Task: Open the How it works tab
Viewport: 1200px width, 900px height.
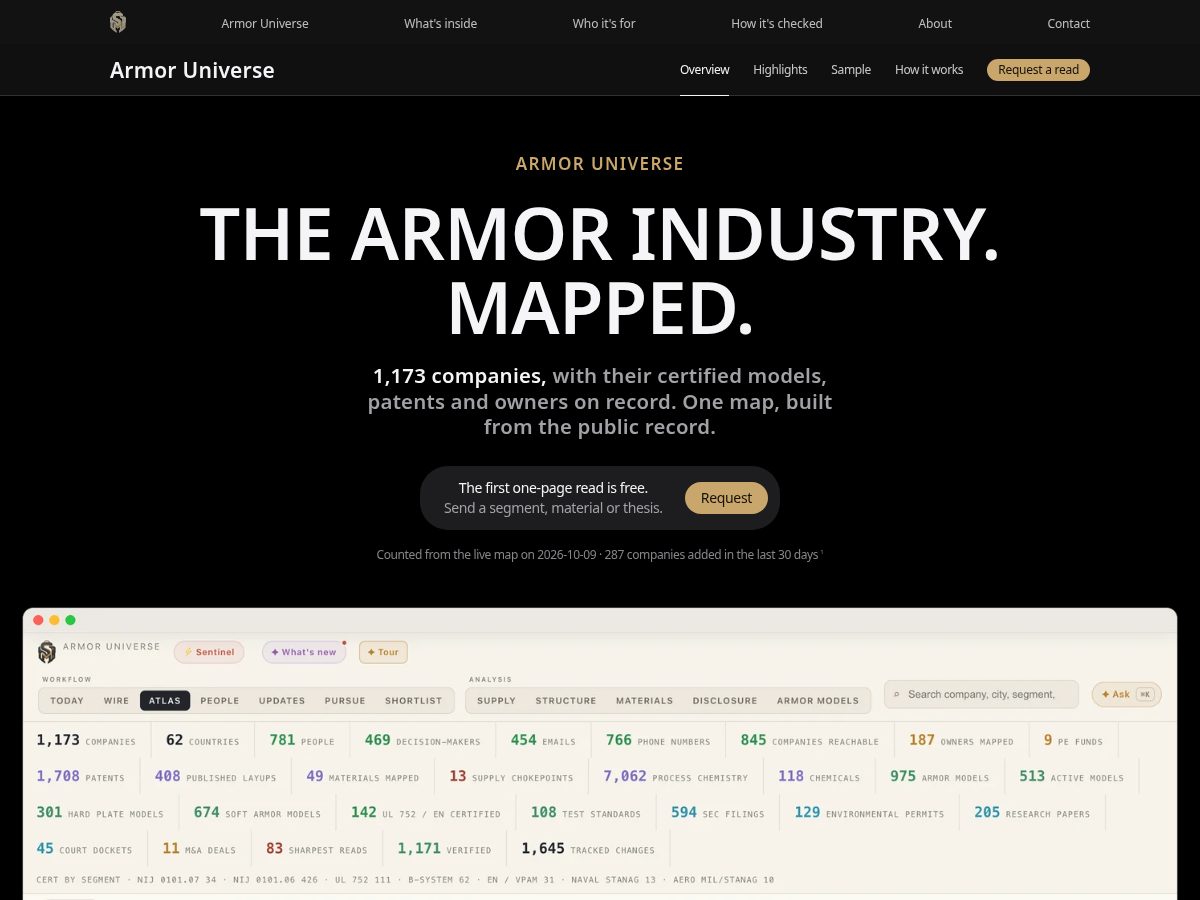Action: tap(929, 70)
